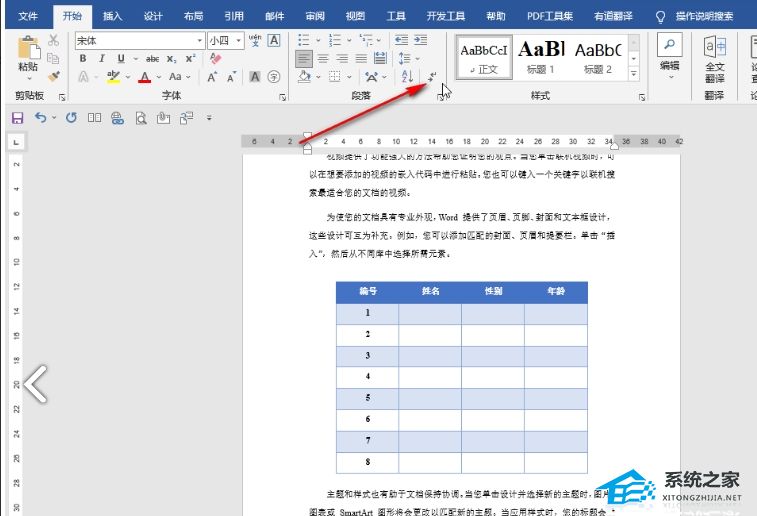The width and height of the screenshot is (757, 516).
Task: Apply the red font color
Action: point(144,77)
